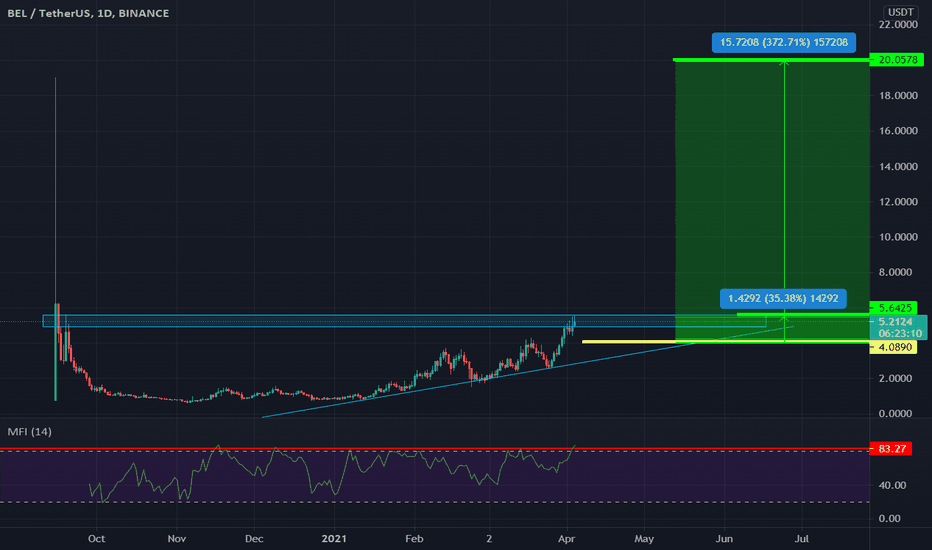Select the 5.6425 green price label

(895, 307)
